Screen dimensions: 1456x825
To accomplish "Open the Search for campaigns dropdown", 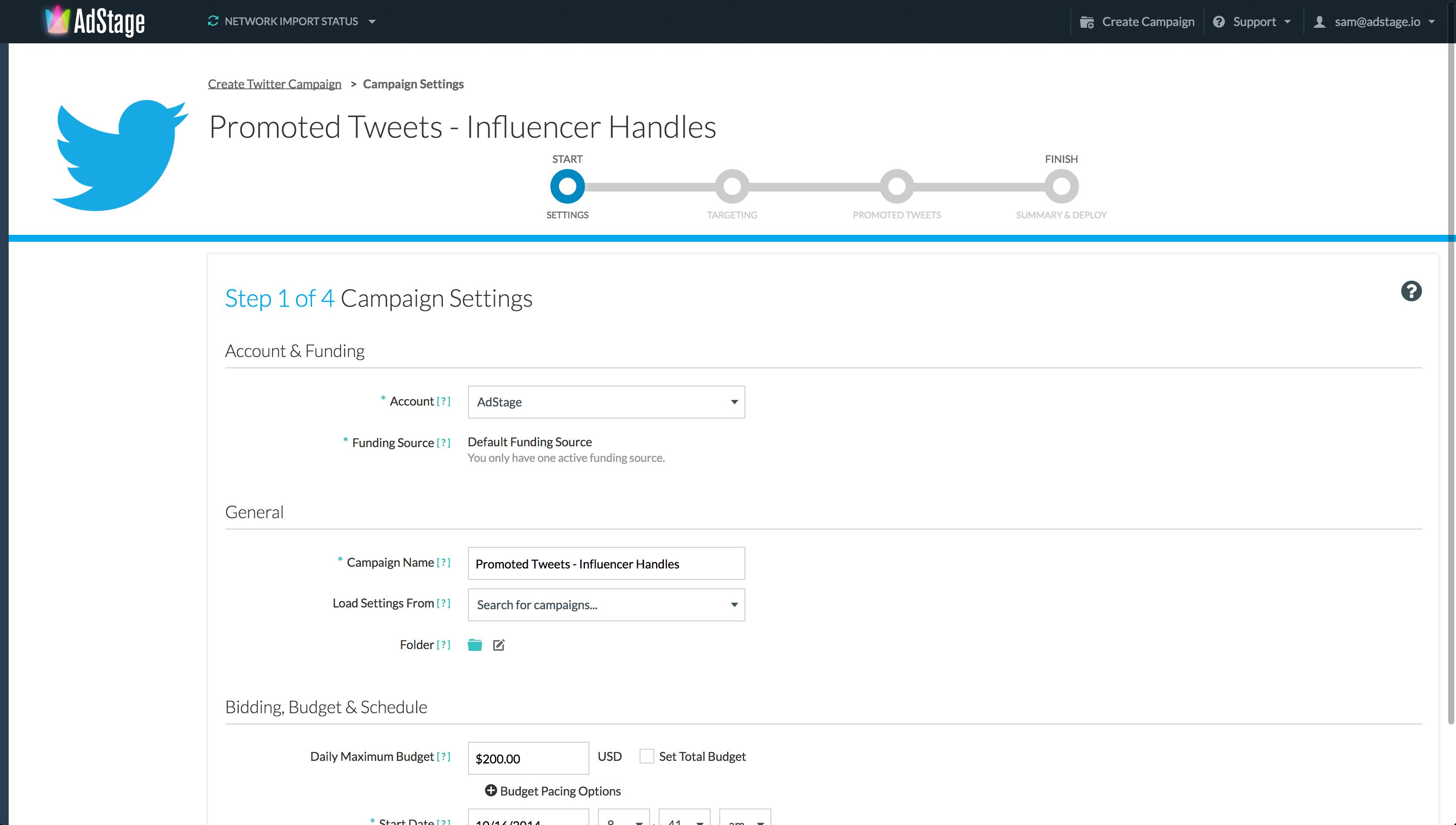I will [606, 604].
